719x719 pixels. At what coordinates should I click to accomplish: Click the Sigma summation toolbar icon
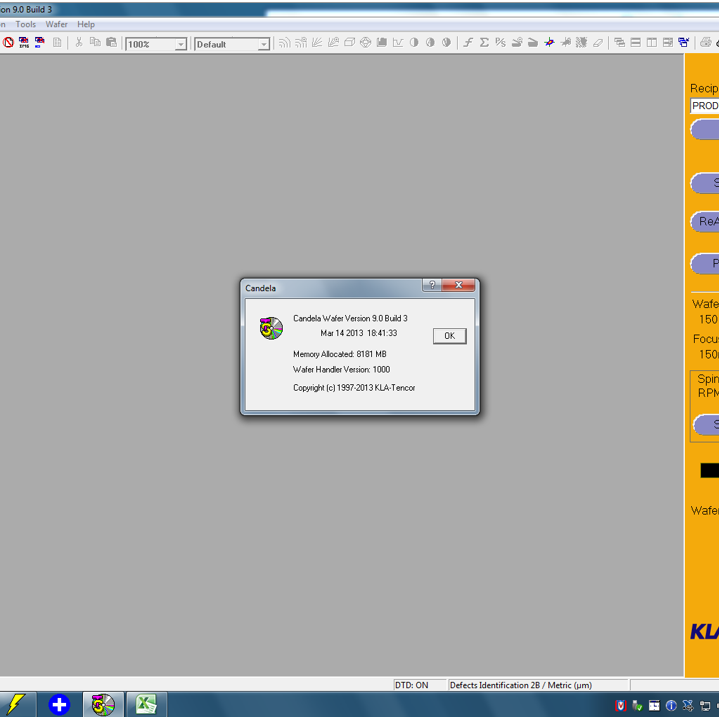pos(484,43)
